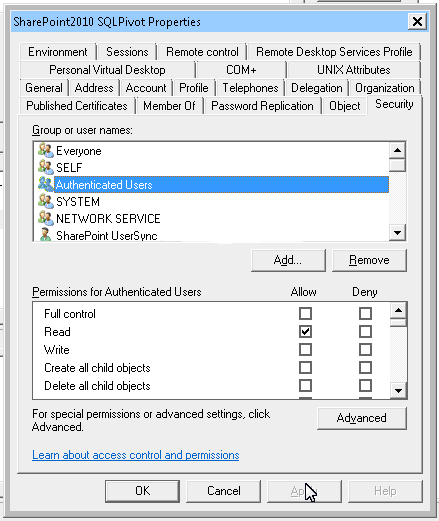Click down arrow of group names list
Viewport: 439px width, 521px height.
click(x=397, y=232)
